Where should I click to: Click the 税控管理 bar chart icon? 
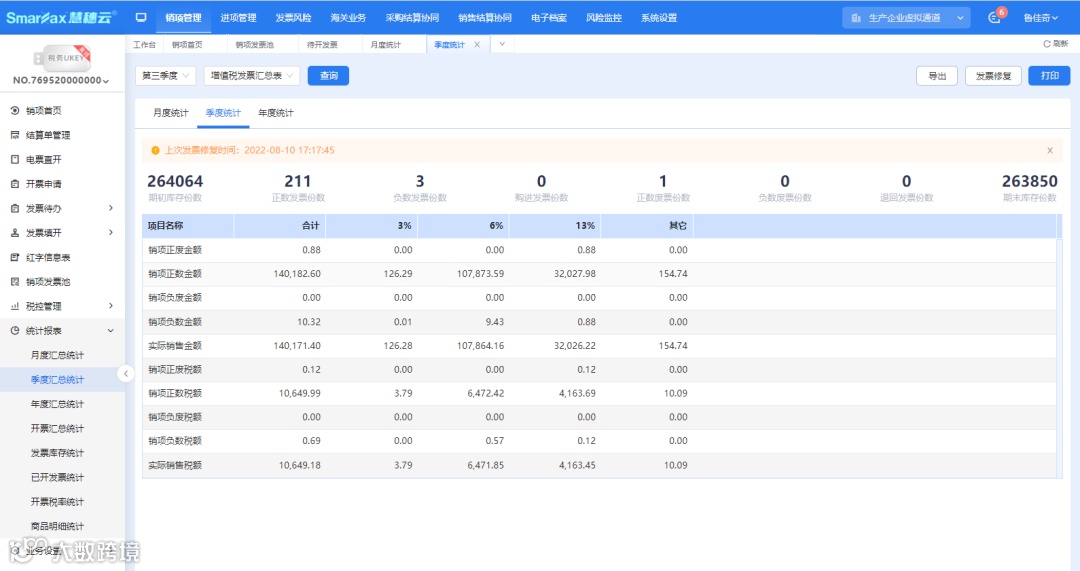14,306
